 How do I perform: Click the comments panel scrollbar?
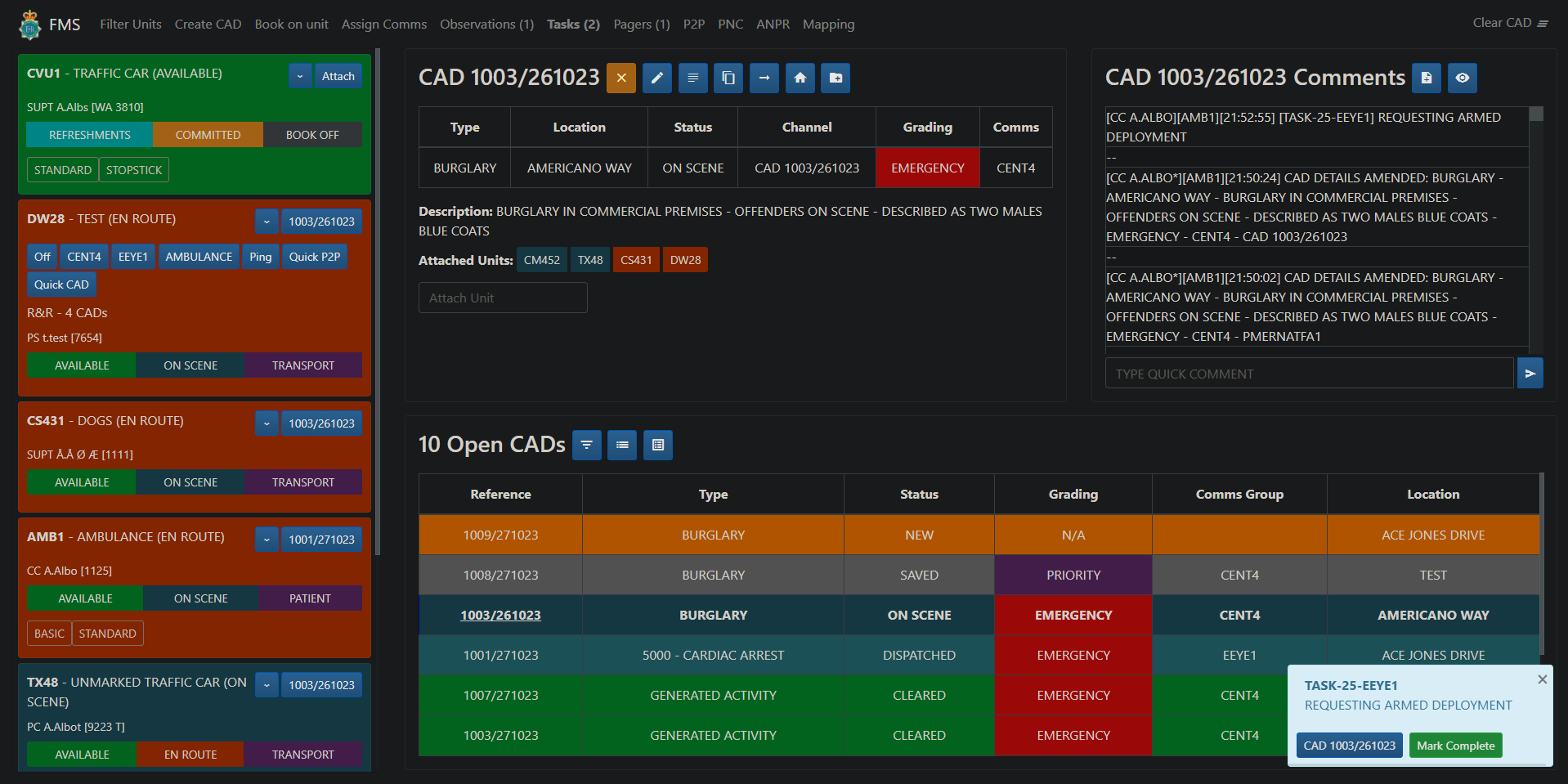1536,114
